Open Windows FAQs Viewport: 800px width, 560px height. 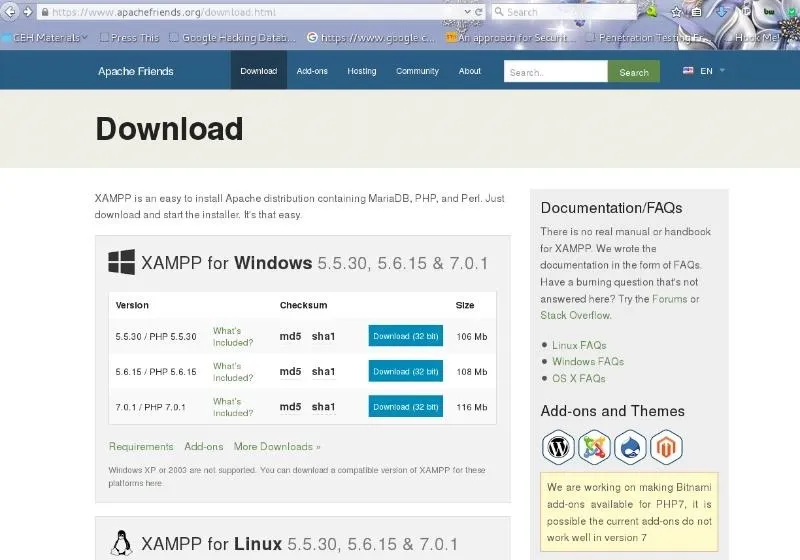point(588,362)
